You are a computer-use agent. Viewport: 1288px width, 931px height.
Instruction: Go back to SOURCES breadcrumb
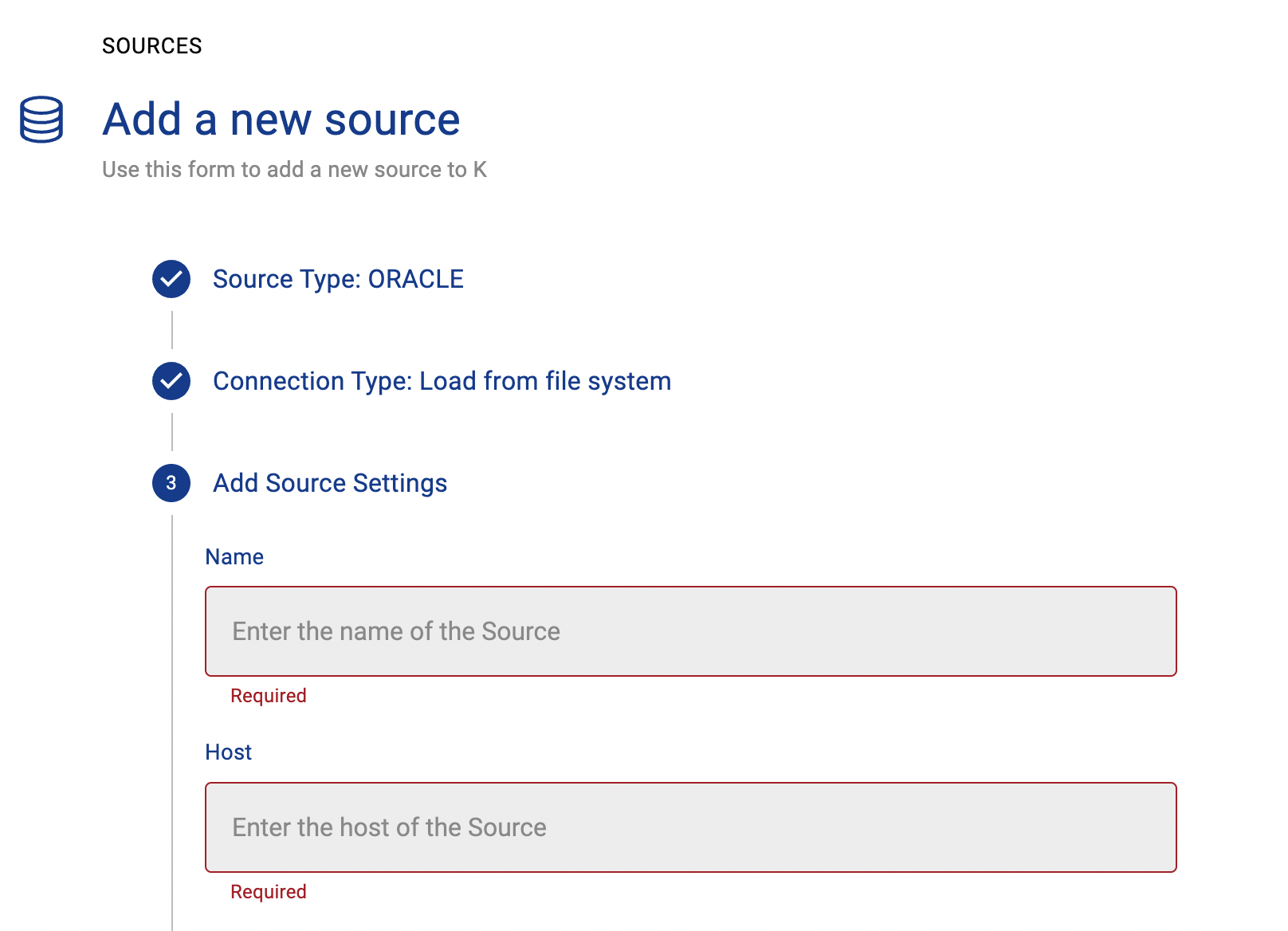[151, 46]
